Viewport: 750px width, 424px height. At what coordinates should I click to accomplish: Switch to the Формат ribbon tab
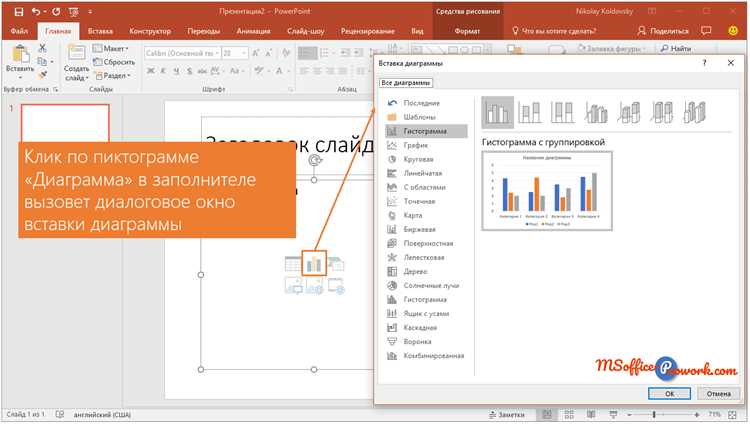(467, 31)
